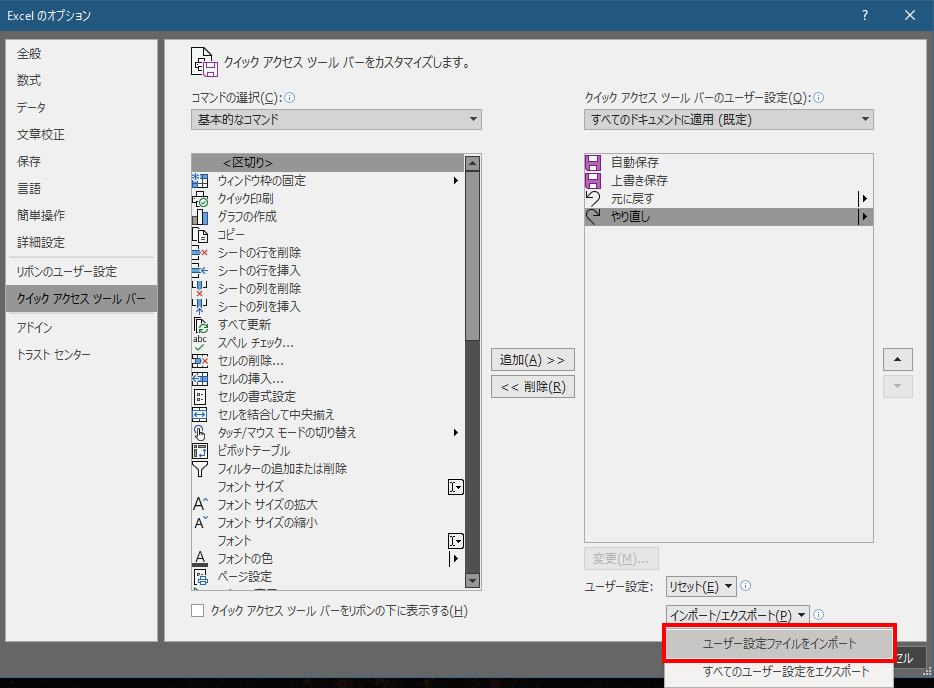This screenshot has width=934, height=688.
Task: Select the コピー command icon
Action: pyautogui.click(x=200, y=235)
